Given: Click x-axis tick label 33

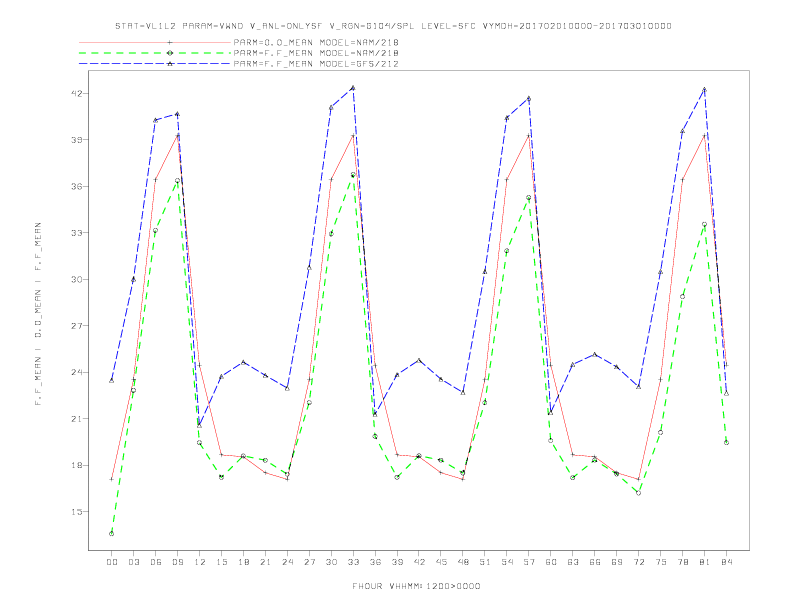Looking at the screenshot, I should 353,562.
